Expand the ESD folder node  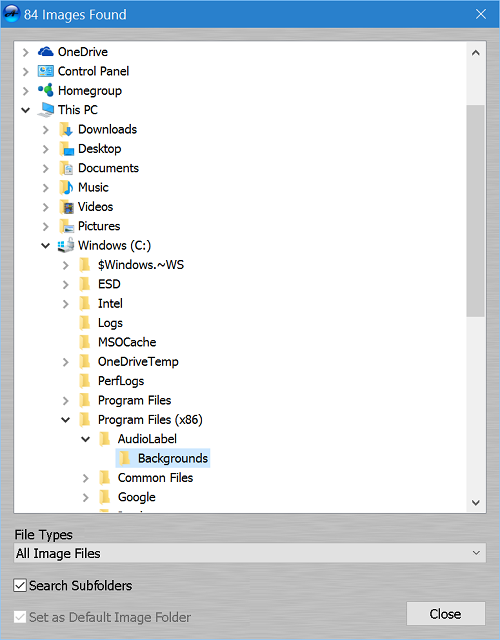(66, 284)
